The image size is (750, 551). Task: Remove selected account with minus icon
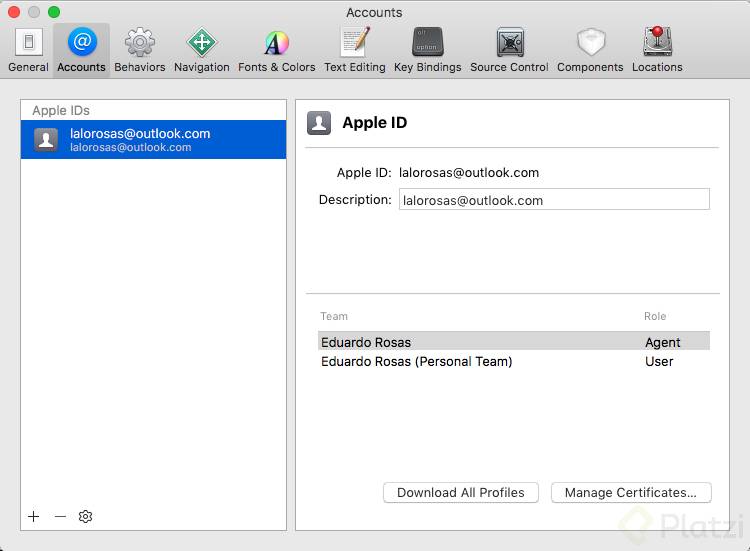pyautogui.click(x=60, y=517)
